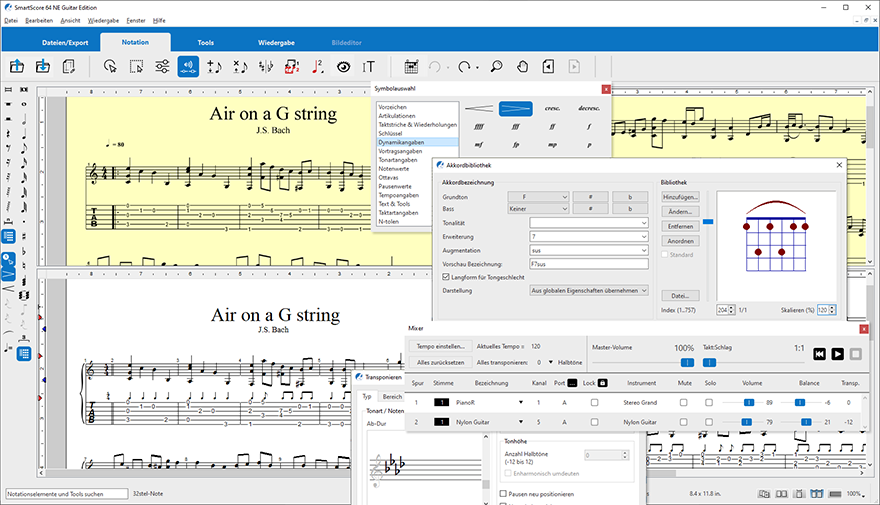Activate the arrow selection cursor tool
Viewport: 880px width, 505px height.
tap(110, 67)
